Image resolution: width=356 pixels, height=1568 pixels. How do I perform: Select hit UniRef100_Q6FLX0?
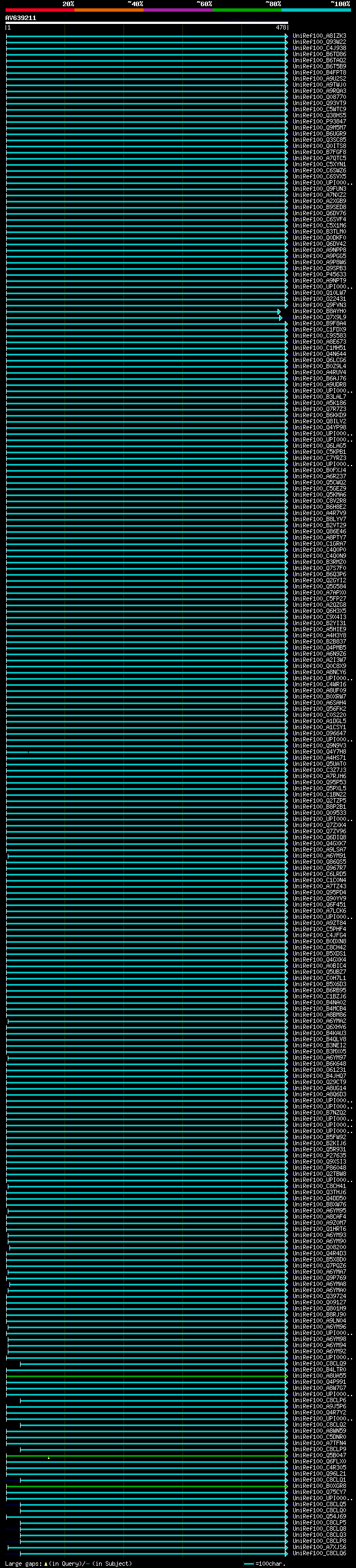point(319,1461)
